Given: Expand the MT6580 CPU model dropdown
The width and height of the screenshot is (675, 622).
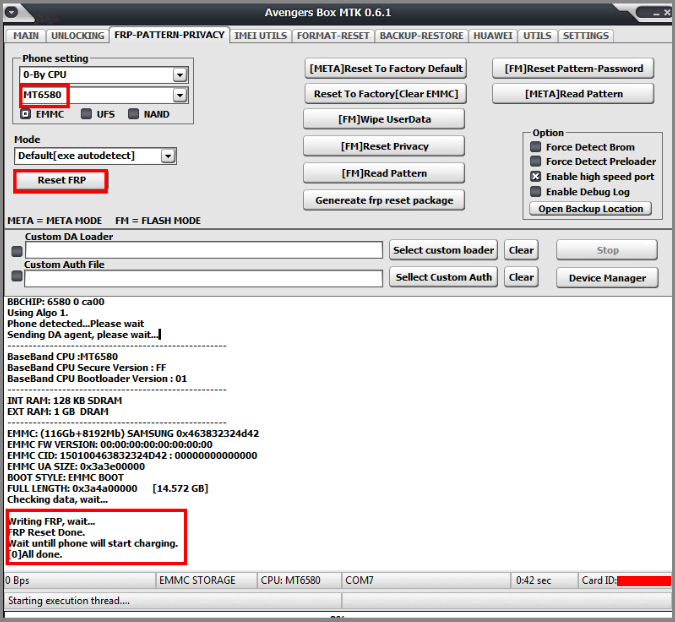Looking at the screenshot, I should [180, 95].
